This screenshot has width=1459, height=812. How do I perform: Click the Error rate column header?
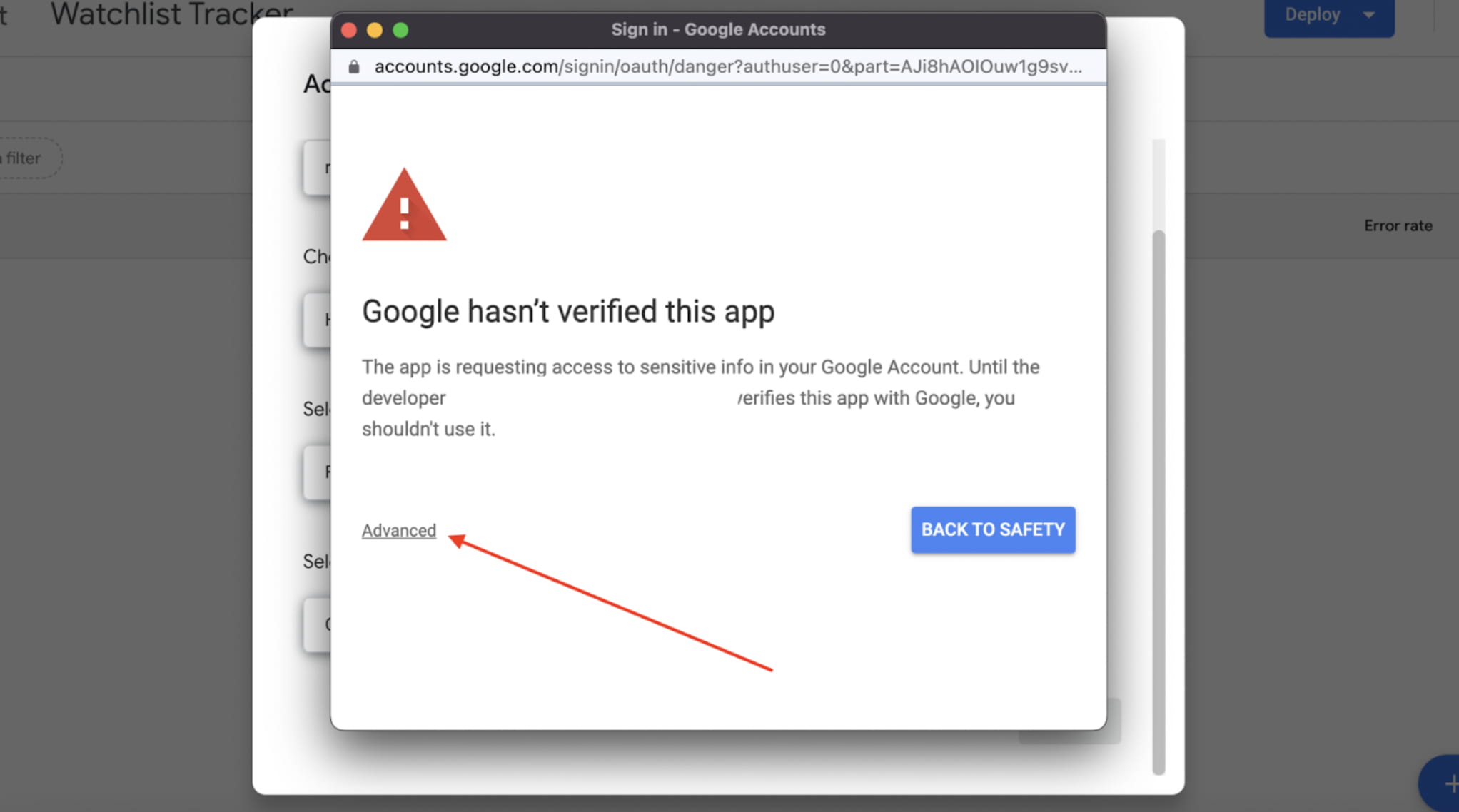1398,225
